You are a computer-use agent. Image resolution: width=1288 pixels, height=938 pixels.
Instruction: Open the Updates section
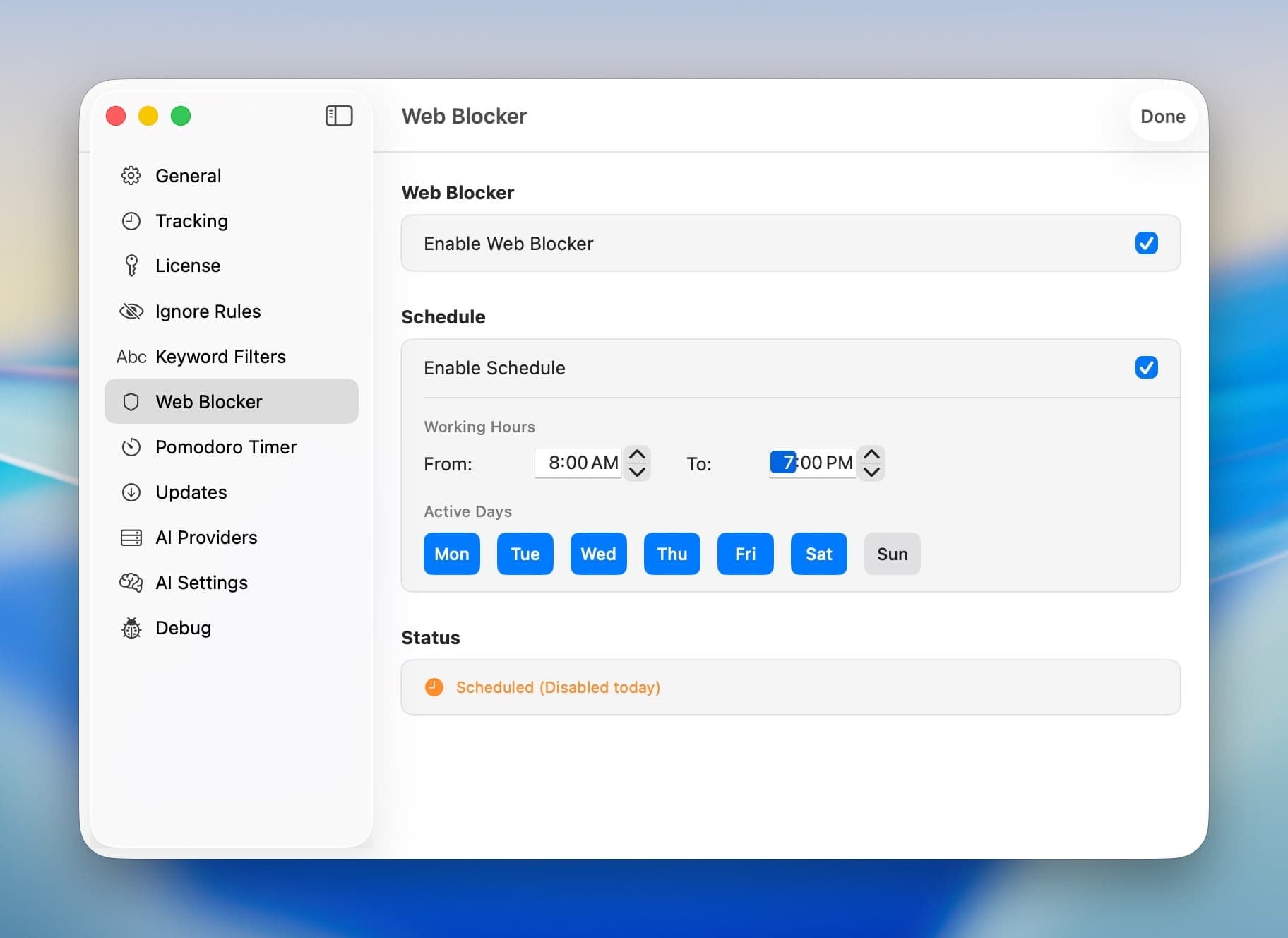coord(191,492)
